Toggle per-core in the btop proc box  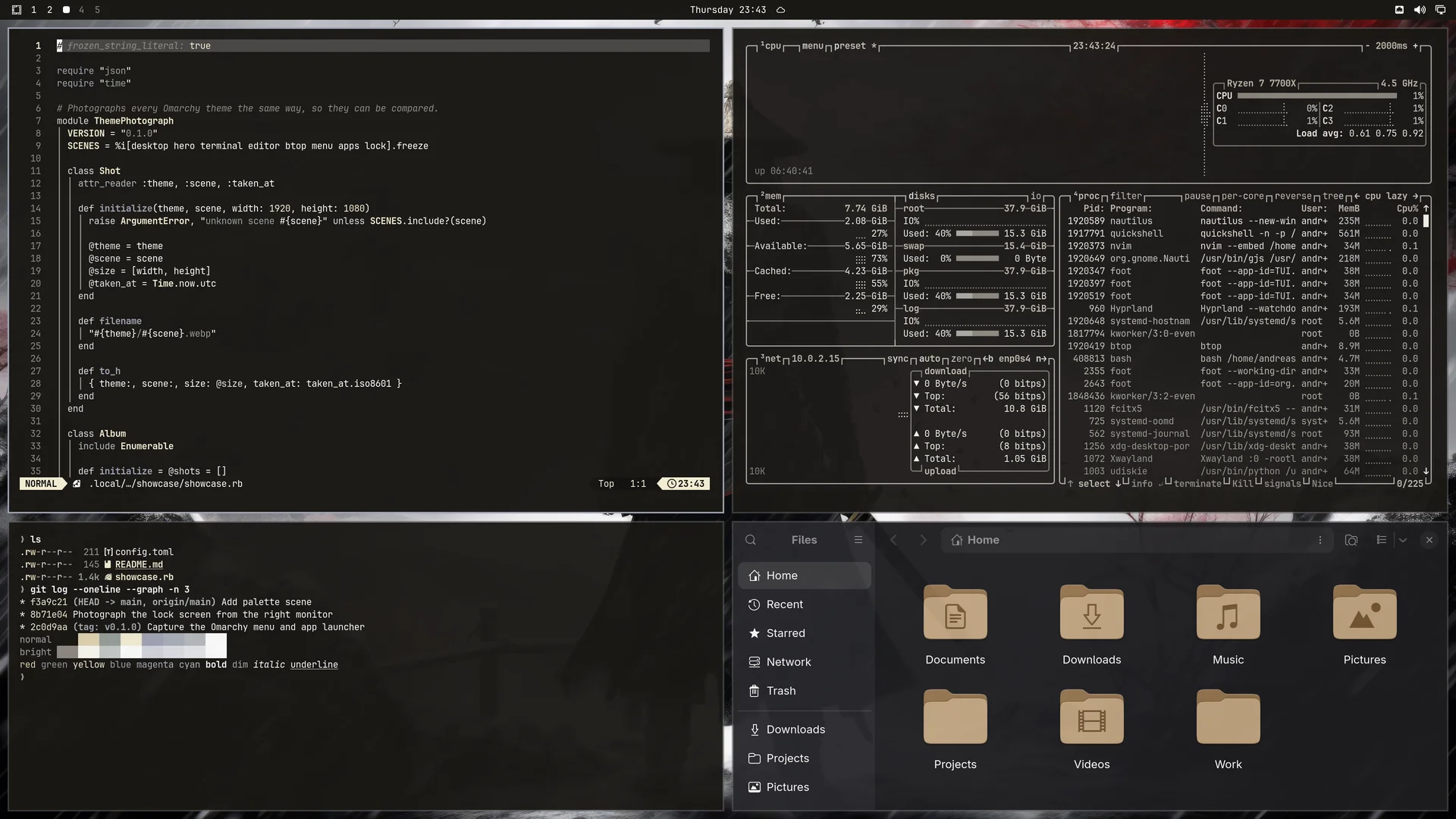tap(1242, 196)
